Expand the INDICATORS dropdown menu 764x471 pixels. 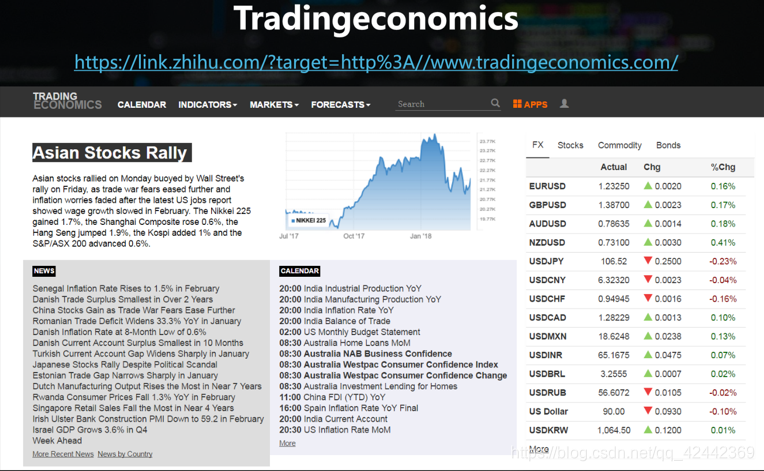click(x=208, y=105)
